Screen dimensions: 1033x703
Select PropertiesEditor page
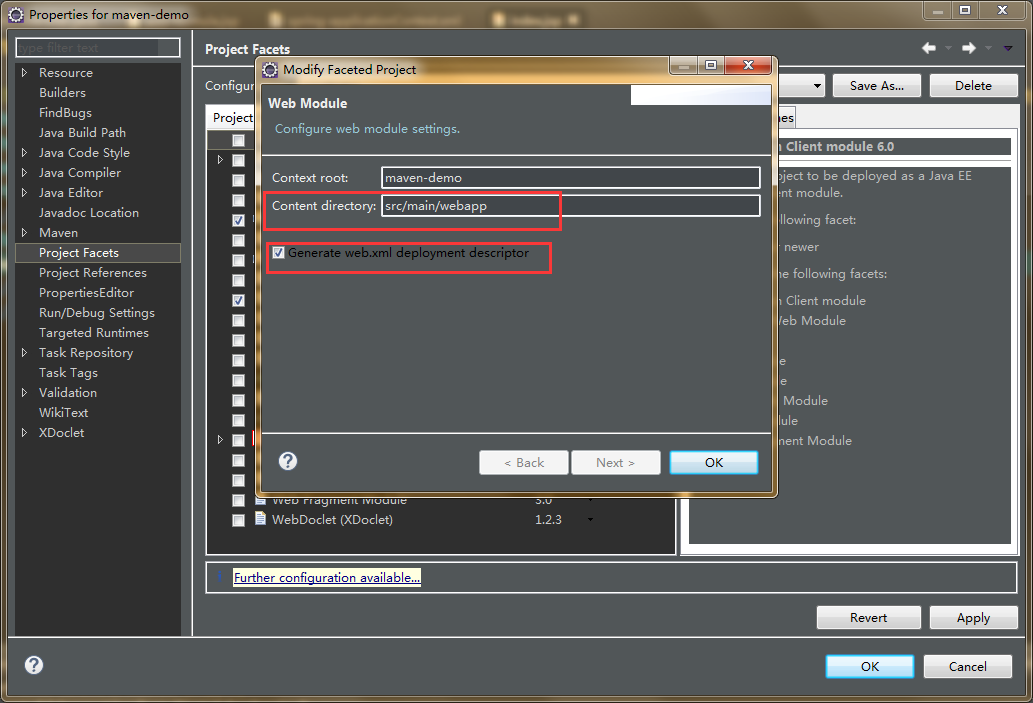tap(86, 293)
